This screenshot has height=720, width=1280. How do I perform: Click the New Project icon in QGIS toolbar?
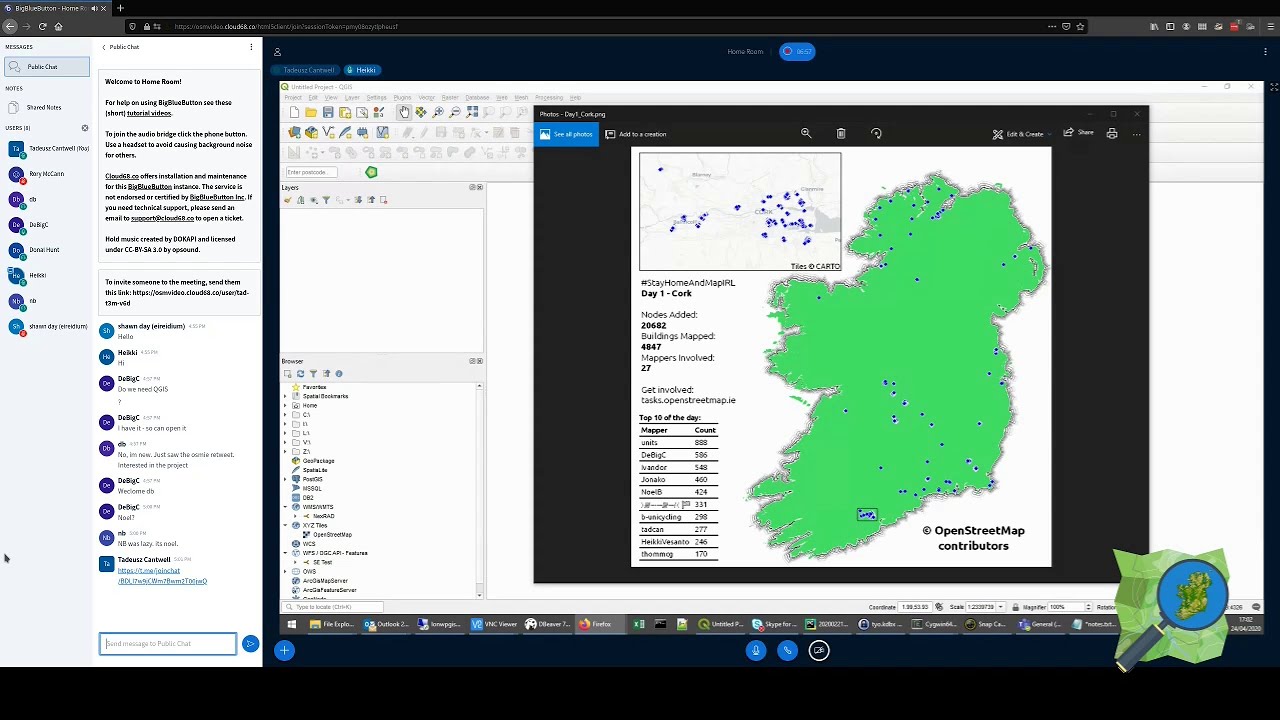[294, 113]
